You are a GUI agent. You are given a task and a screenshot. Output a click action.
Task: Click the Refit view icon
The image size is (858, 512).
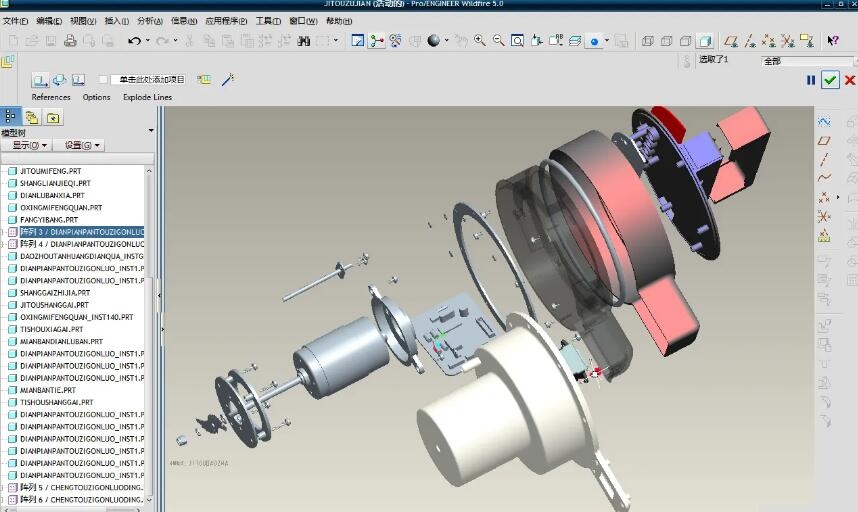point(517,40)
